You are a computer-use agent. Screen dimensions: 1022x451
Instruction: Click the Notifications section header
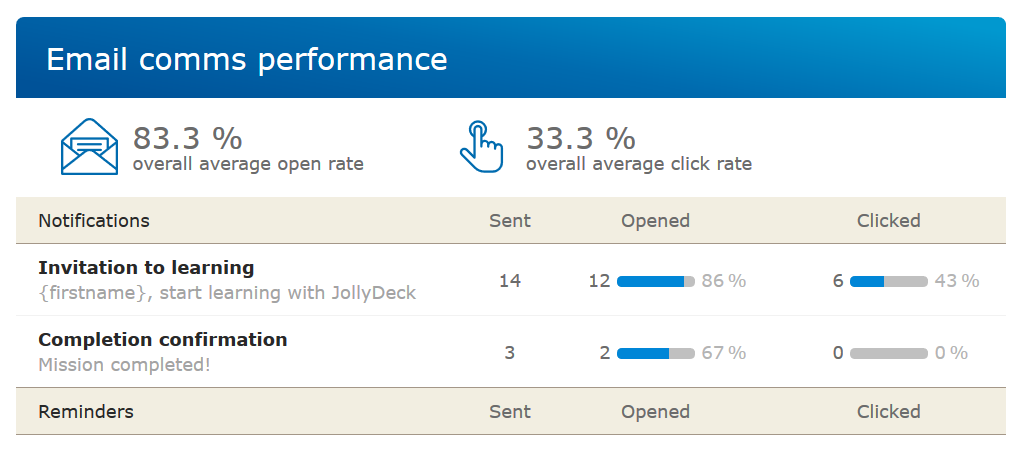(94, 221)
